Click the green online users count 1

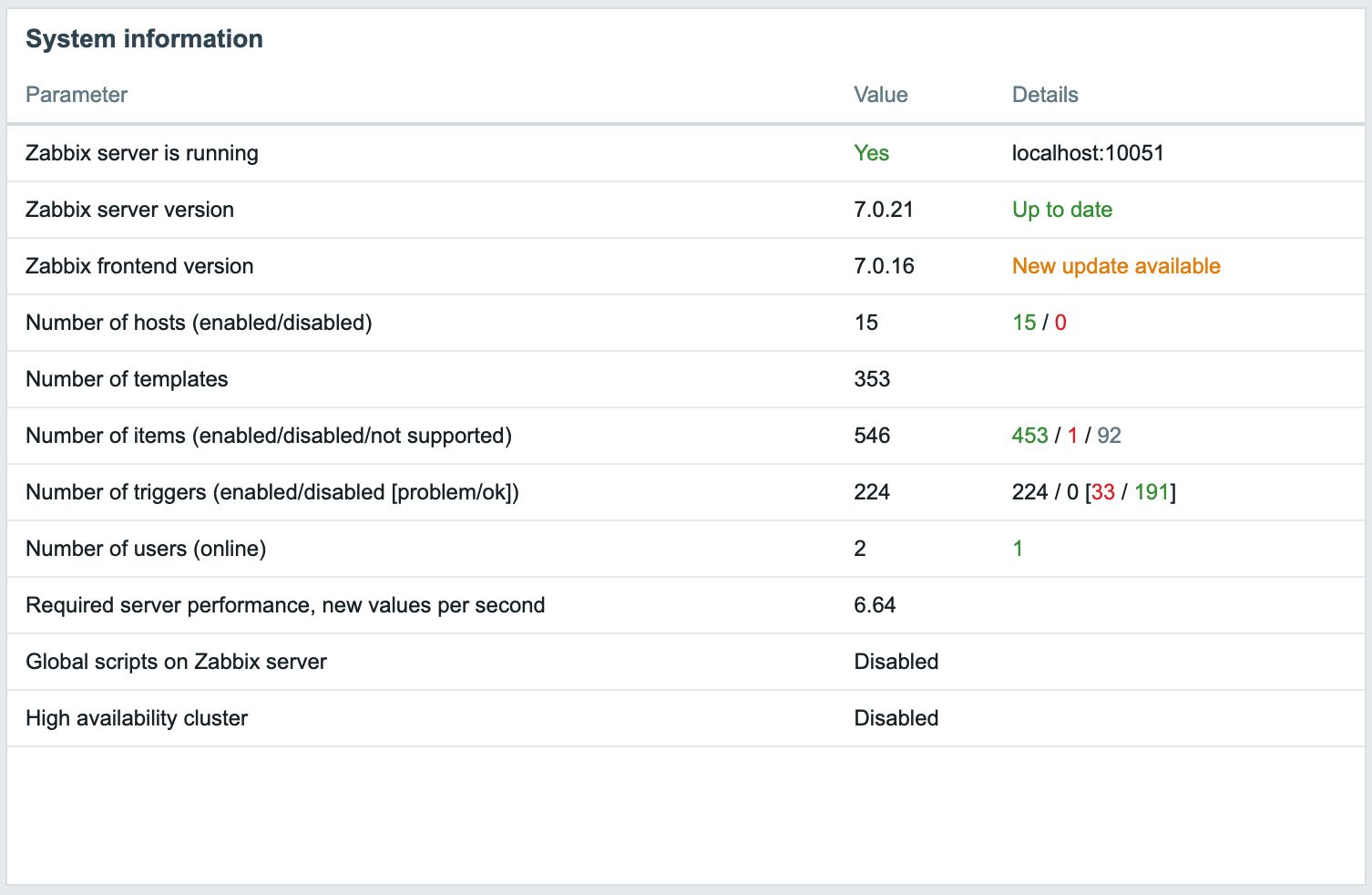[1018, 549]
